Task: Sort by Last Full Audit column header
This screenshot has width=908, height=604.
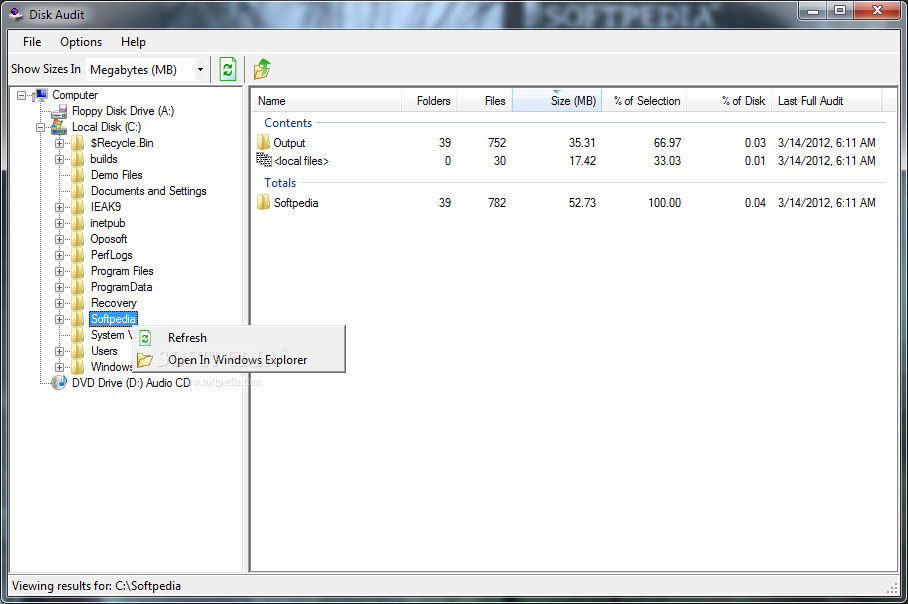Action: tap(826, 101)
